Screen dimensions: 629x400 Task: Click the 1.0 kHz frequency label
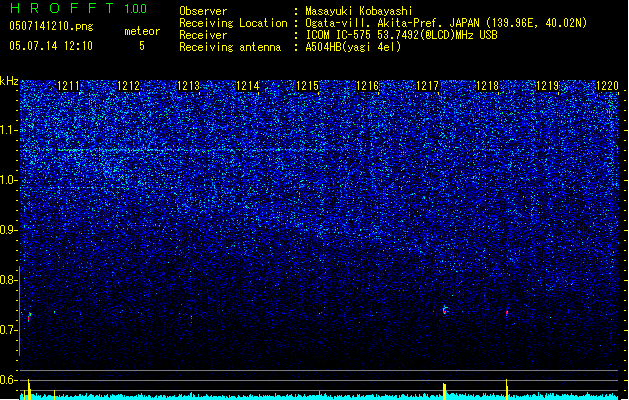coord(8,180)
